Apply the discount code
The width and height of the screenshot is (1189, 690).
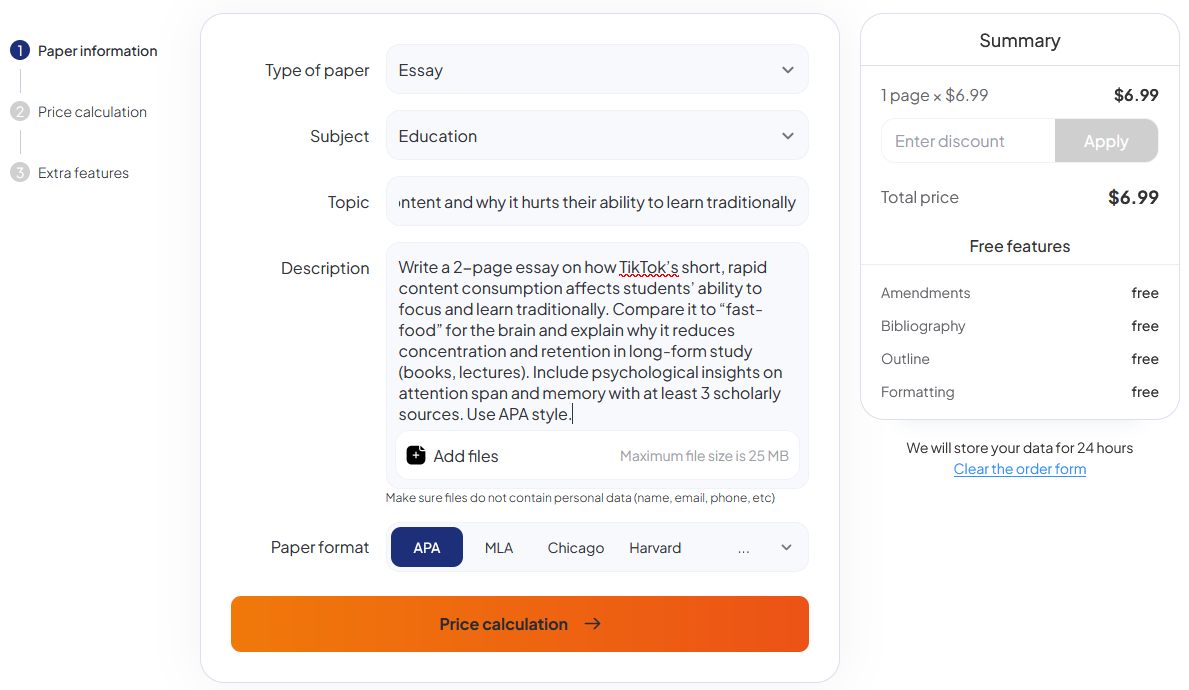[1106, 141]
